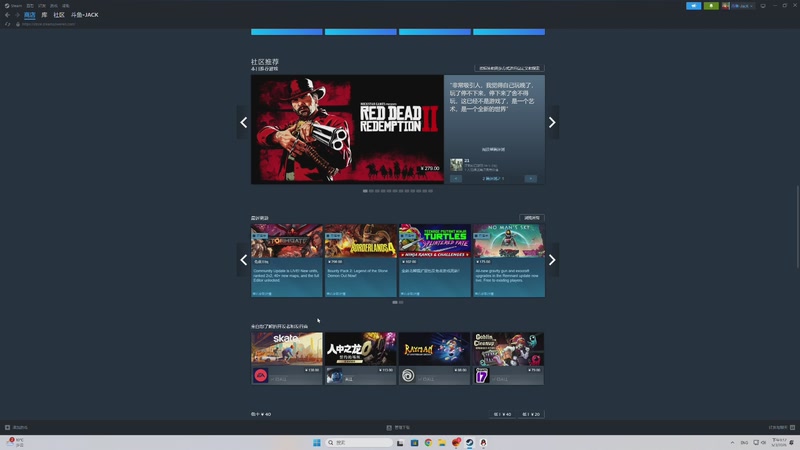Open the Steam menu in the menu bar
Image resolution: width=800 pixels, height=450 pixels.
coord(14,6)
